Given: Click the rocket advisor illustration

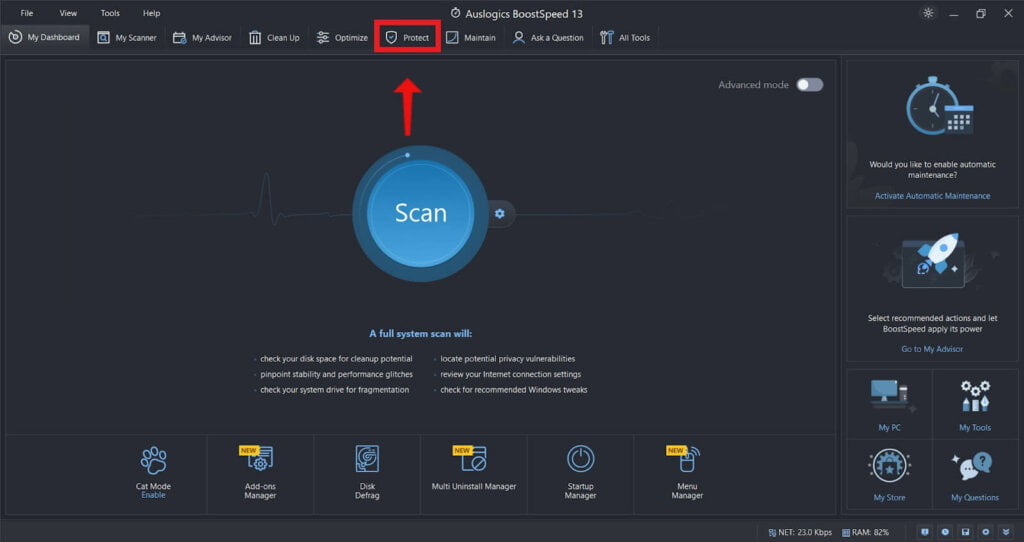Looking at the screenshot, I should (934, 261).
